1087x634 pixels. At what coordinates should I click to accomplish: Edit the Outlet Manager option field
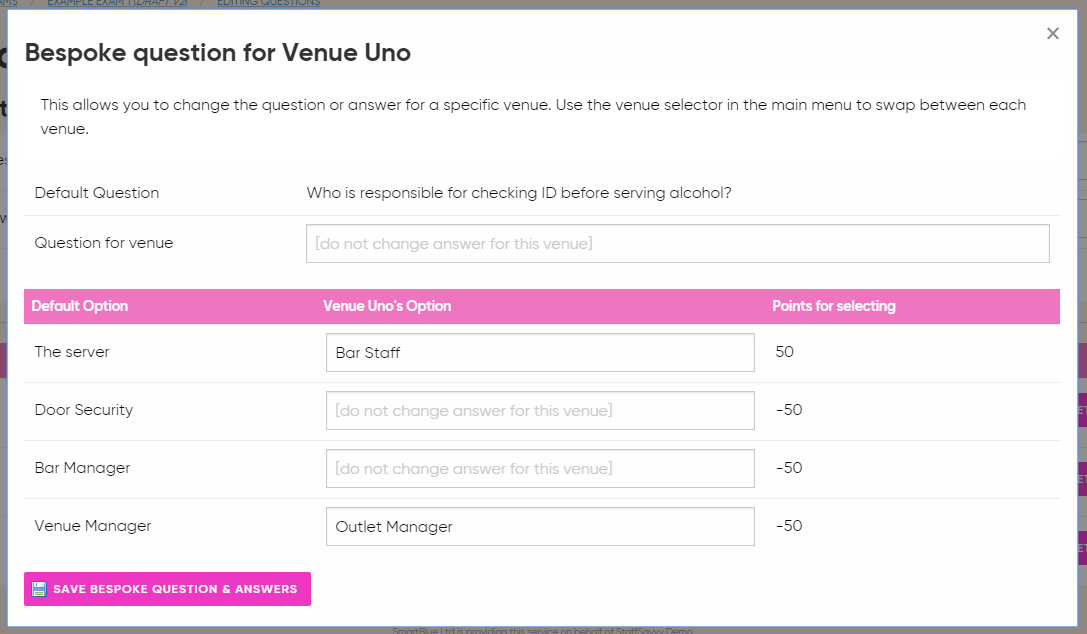[x=540, y=526]
